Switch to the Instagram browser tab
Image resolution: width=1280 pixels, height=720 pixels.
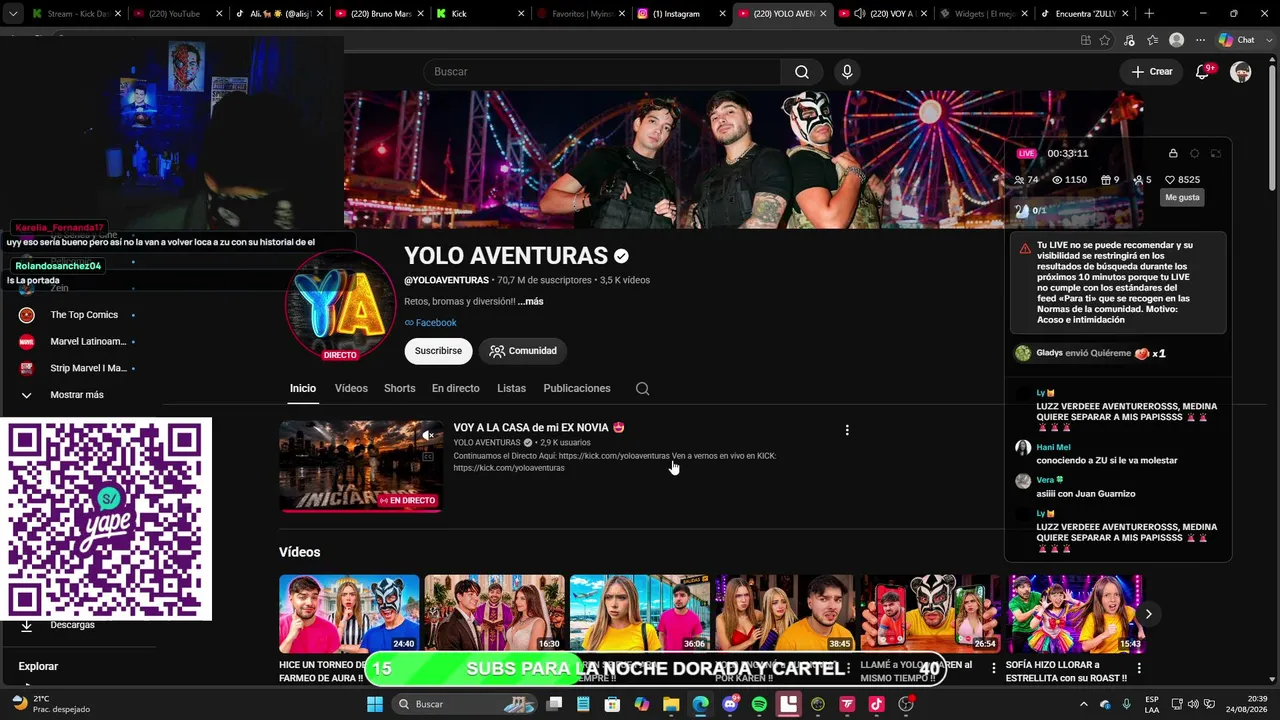click(x=680, y=14)
